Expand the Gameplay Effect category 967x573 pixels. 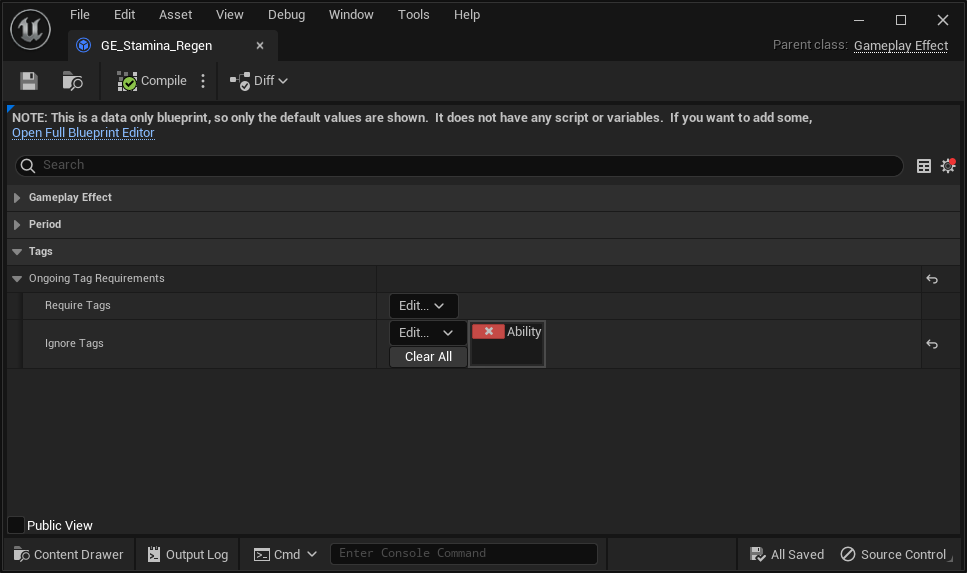[17, 198]
